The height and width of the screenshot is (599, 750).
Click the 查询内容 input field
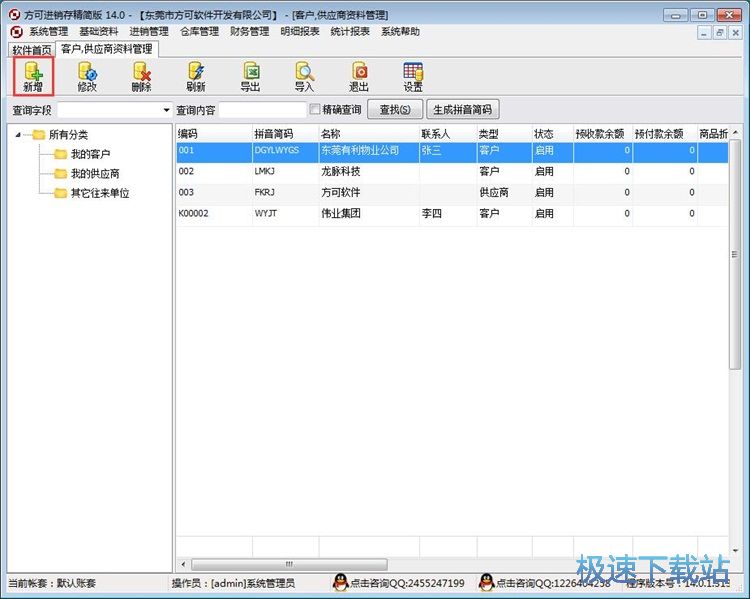[262, 110]
